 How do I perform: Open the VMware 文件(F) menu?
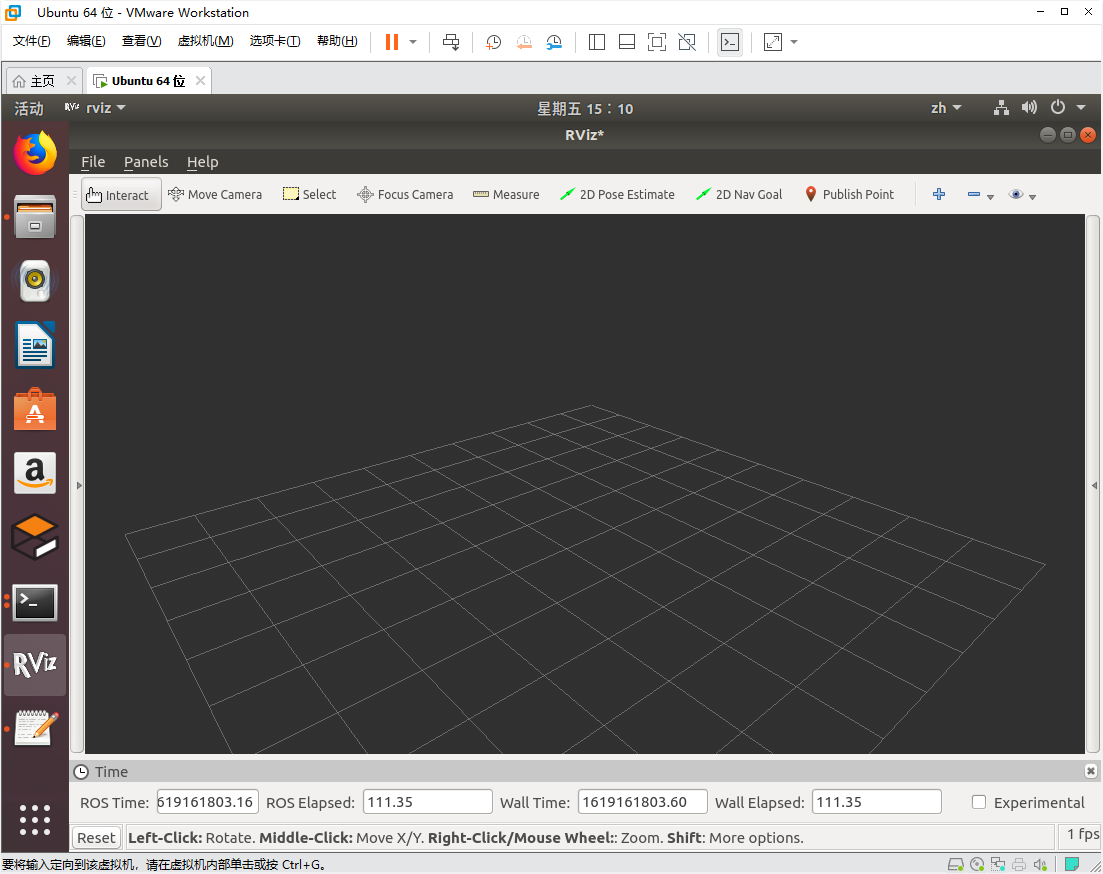[32, 41]
